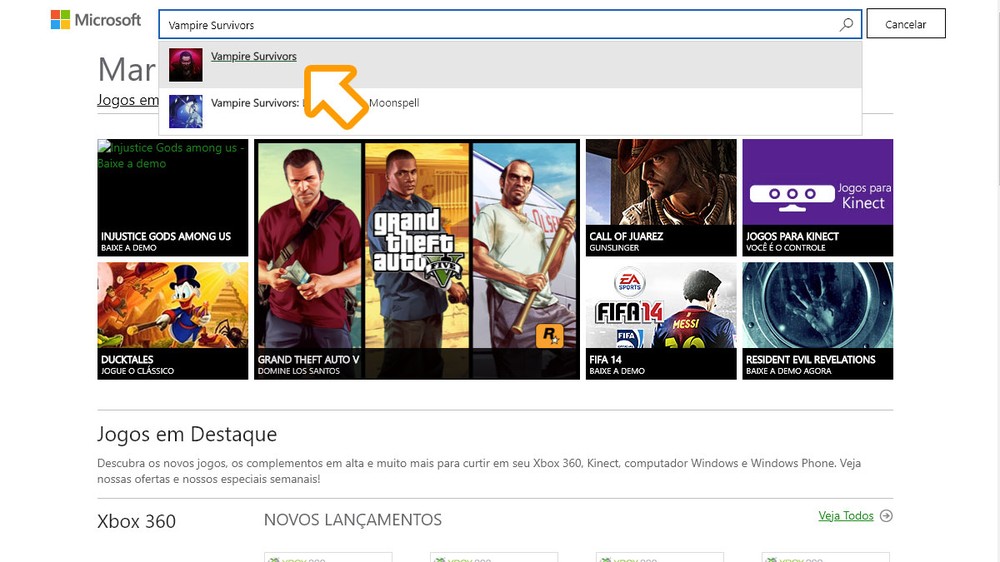Click the NOVOS LANÇAMENTOS heading
This screenshot has height=562, width=1000.
353,520
